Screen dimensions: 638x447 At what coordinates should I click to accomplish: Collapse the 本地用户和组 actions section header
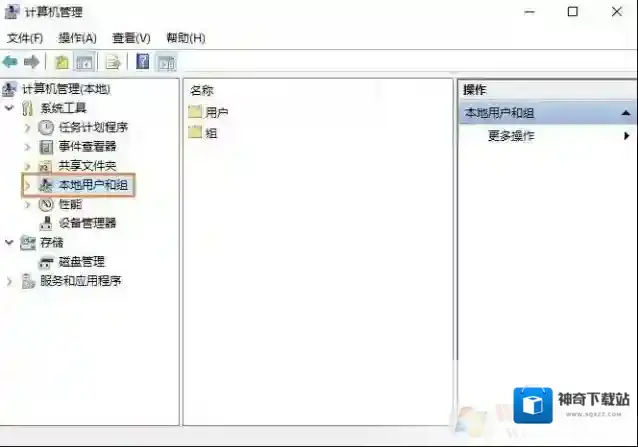626,113
